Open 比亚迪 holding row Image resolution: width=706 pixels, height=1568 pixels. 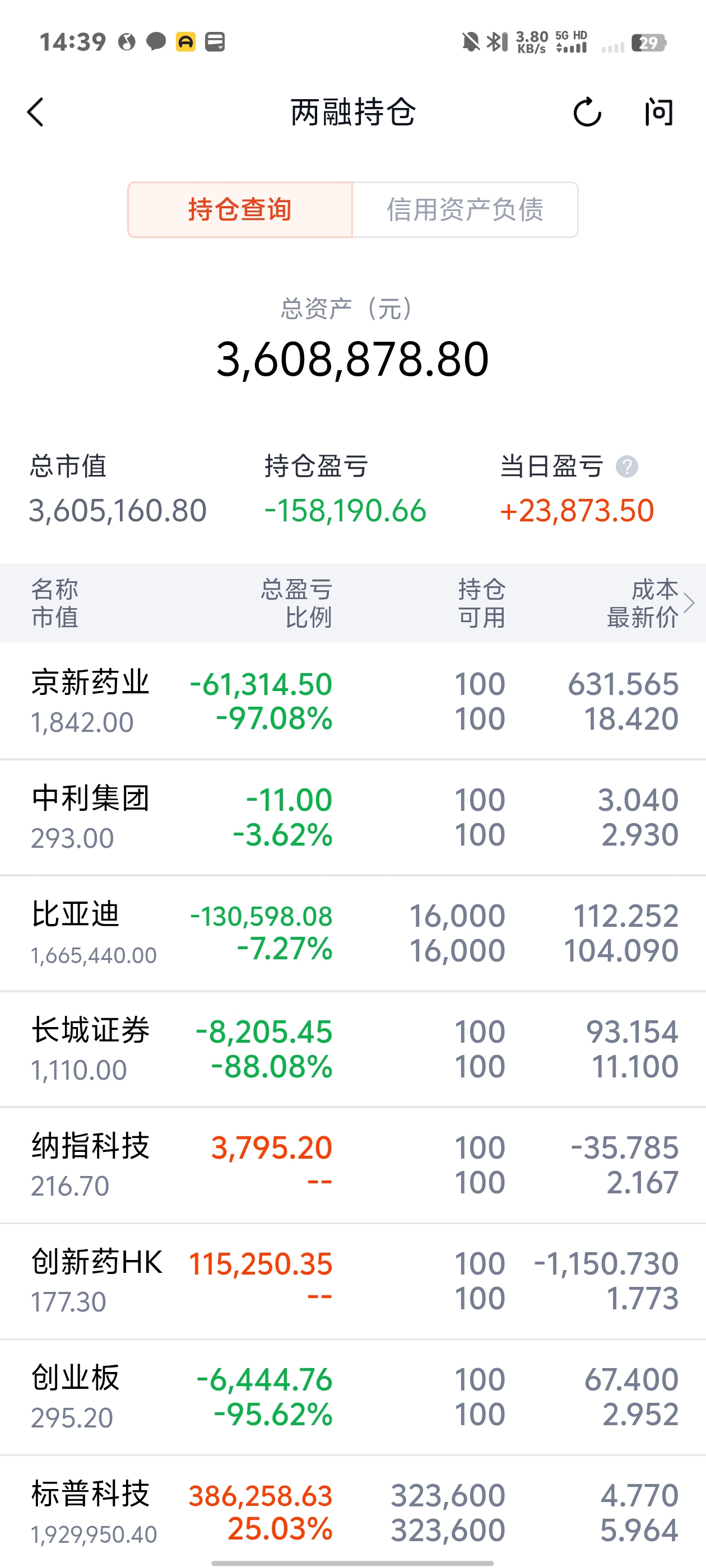[x=352, y=932]
